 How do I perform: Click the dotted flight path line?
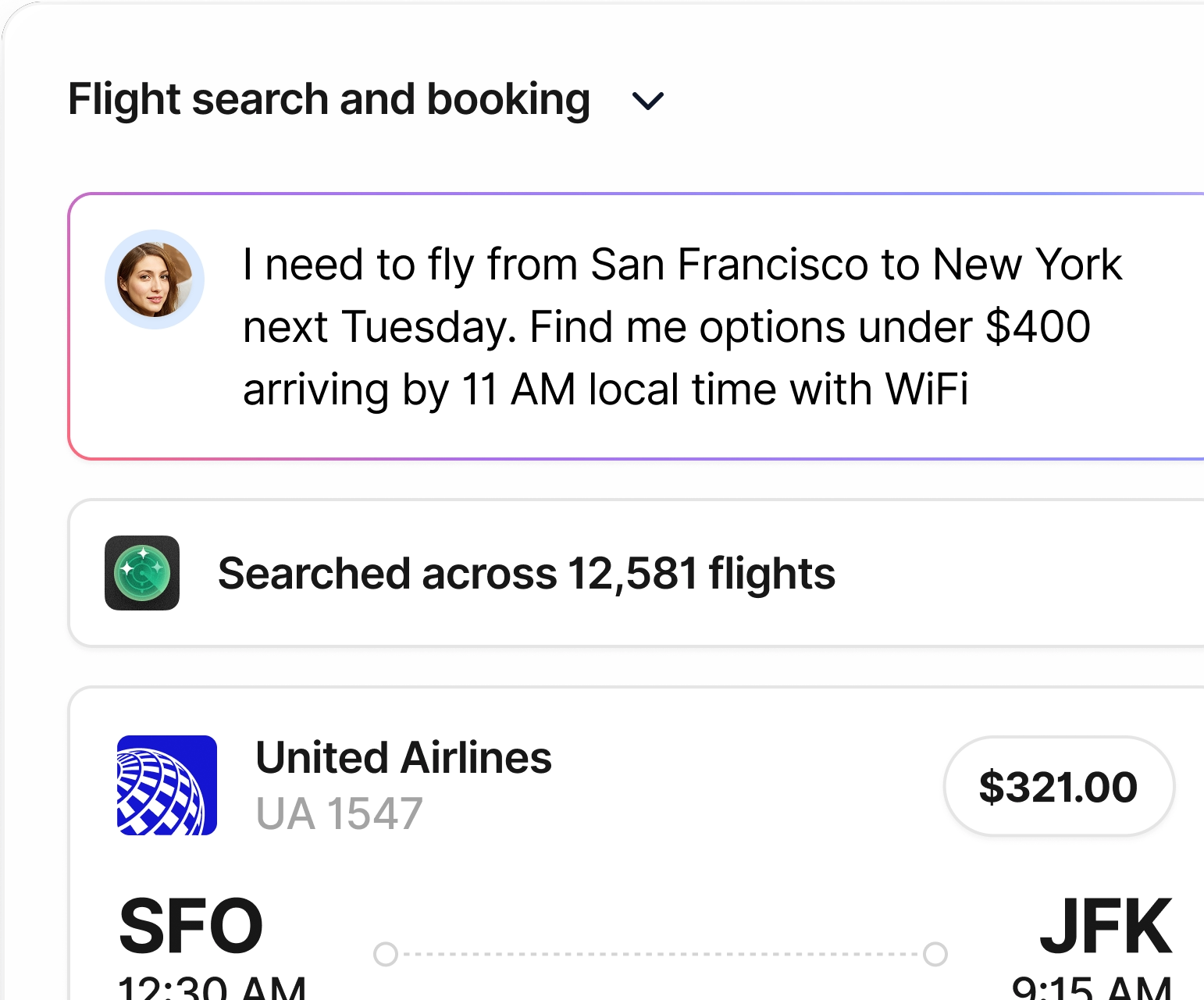click(661, 954)
